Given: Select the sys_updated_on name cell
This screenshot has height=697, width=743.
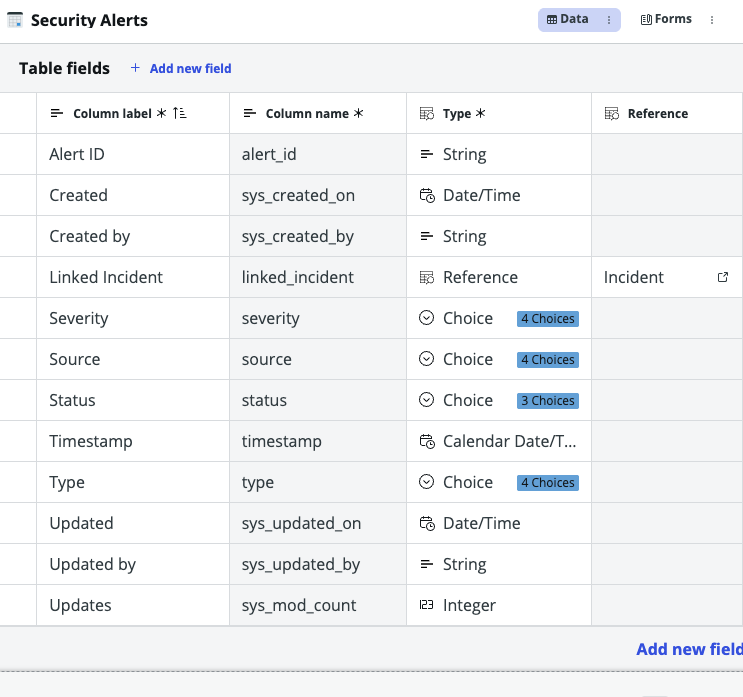Looking at the screenshot, I should click(x=318, y=523).
